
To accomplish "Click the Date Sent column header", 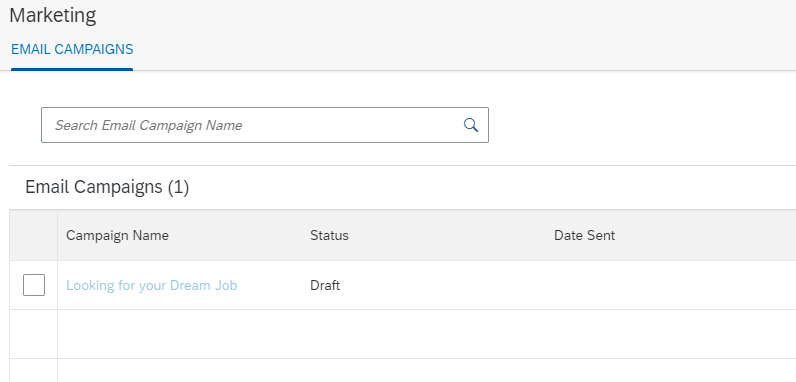I will click(x=584, y=235).
